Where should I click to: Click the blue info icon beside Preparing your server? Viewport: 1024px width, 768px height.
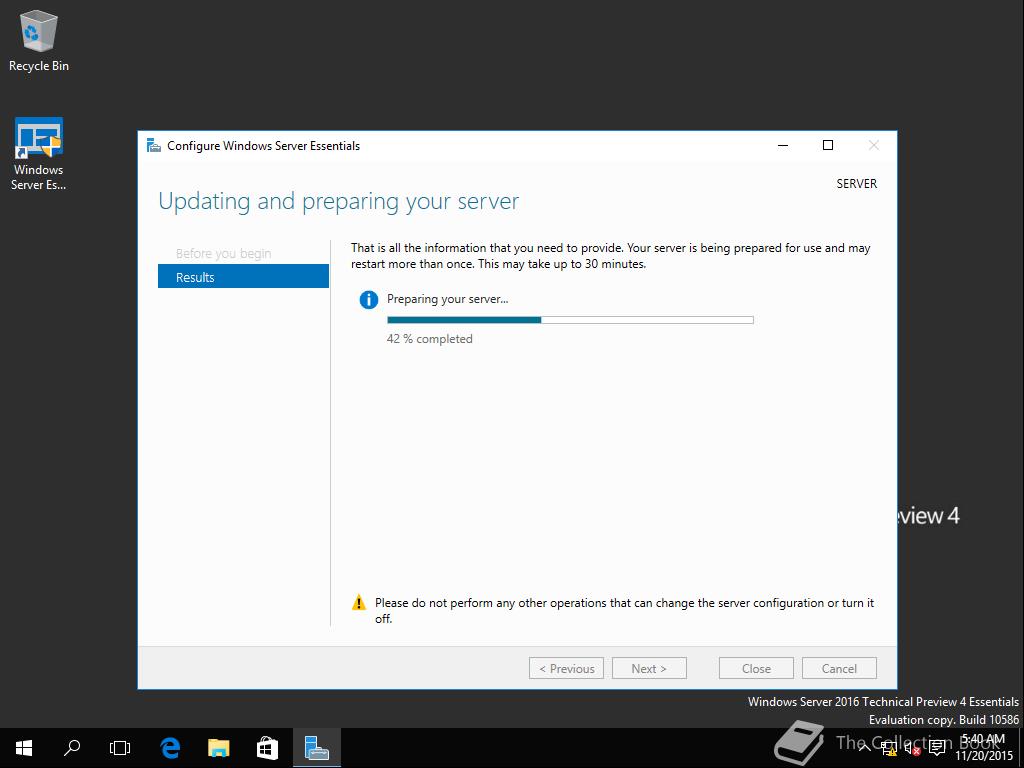point(369,300)
